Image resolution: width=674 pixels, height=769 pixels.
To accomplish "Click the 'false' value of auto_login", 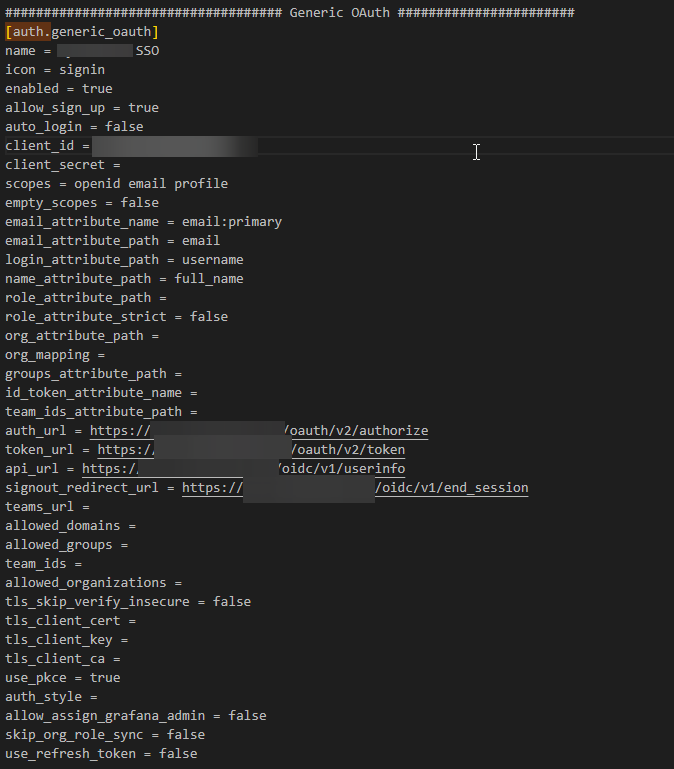I will click(x=124, y=127).
